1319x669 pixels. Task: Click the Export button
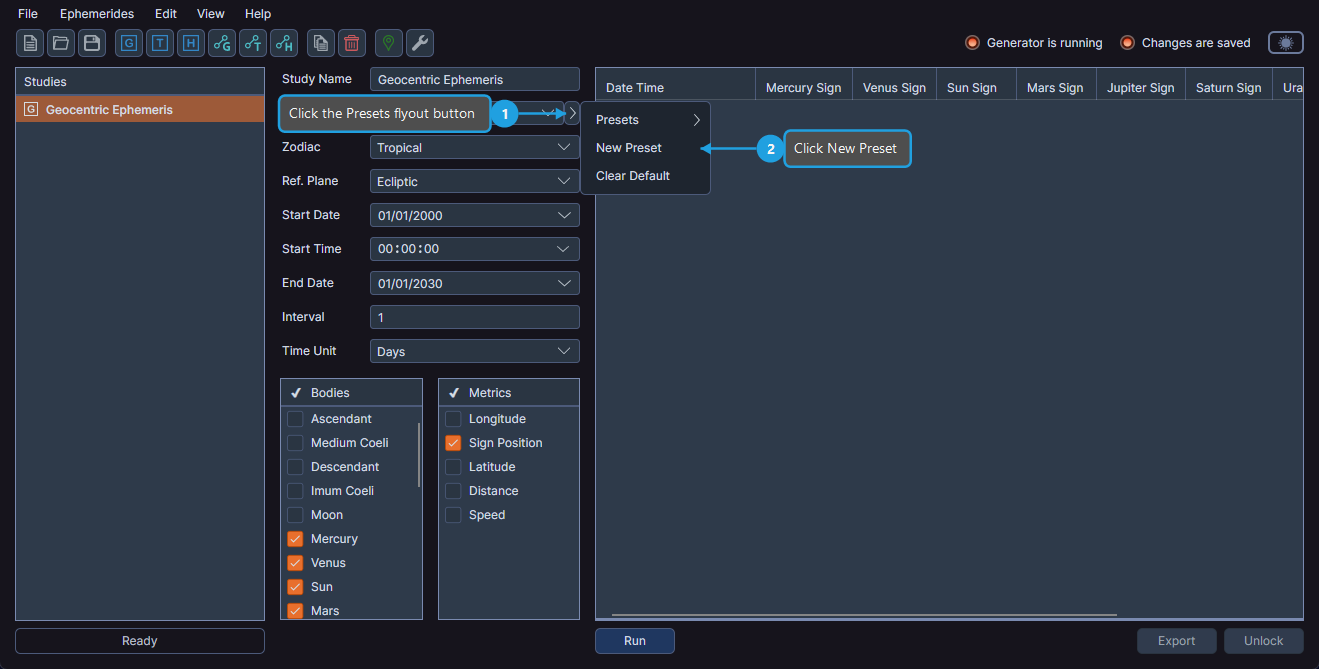point(1176,641)
